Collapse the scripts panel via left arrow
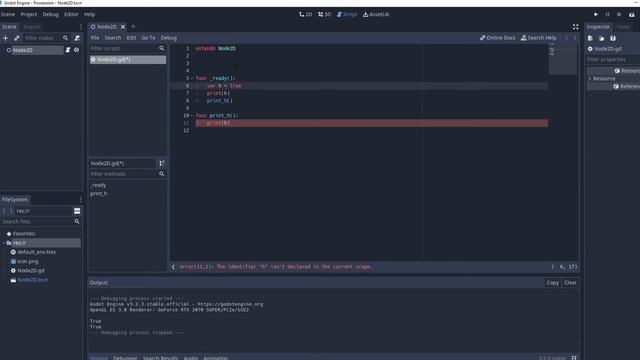The height and width of the screenshot is (360, 640). [x=173, y=267]
